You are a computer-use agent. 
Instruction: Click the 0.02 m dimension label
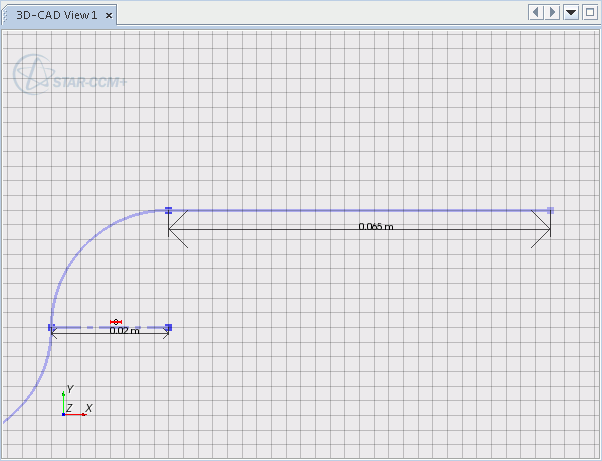(123, 331)
